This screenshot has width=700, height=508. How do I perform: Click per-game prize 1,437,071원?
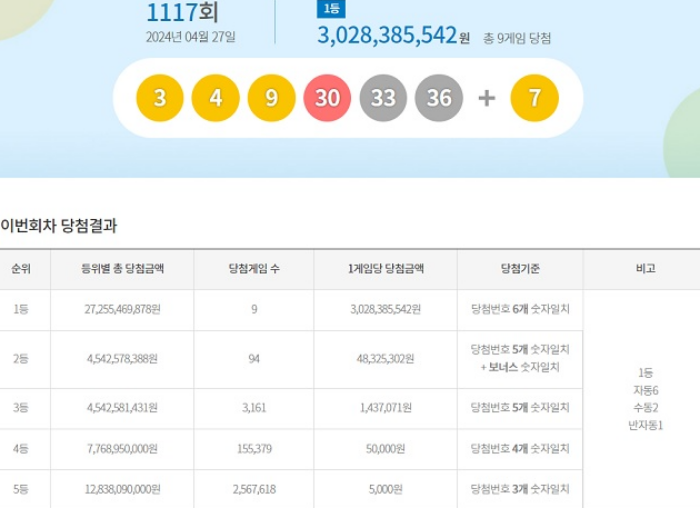click(x=386, y=408)
